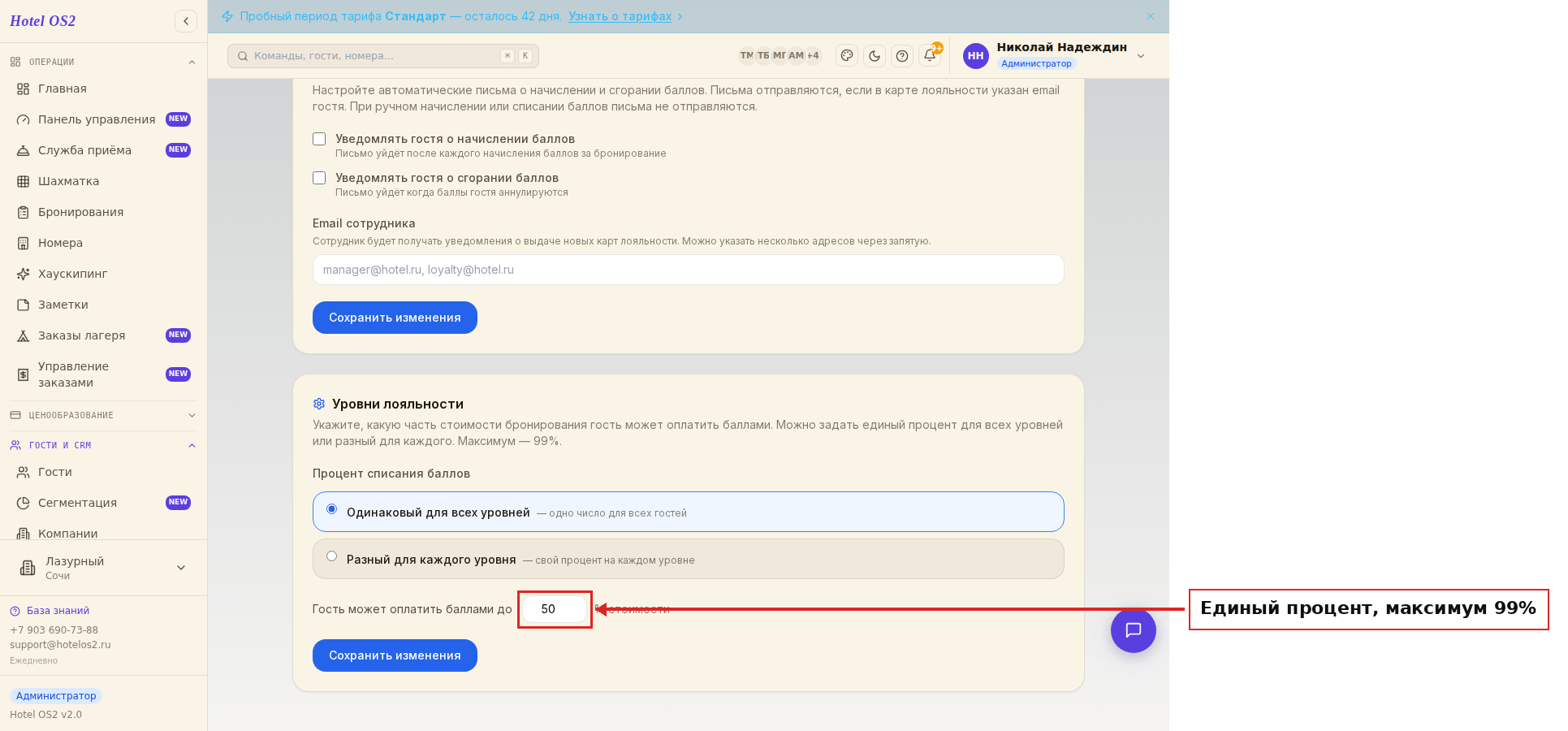
Task: Open help question-mark icon in header
Action: point(902,56)
